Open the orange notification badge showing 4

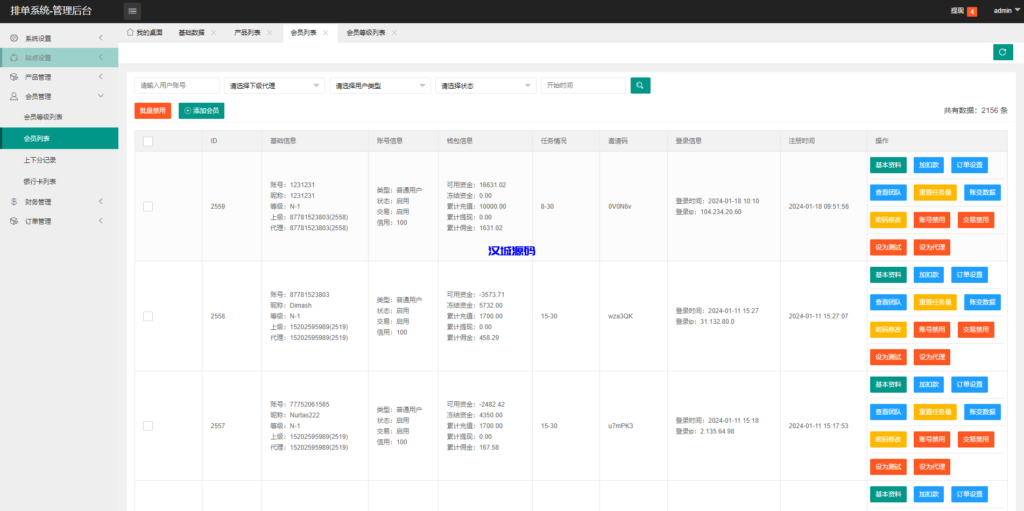(x=972, y=11)
